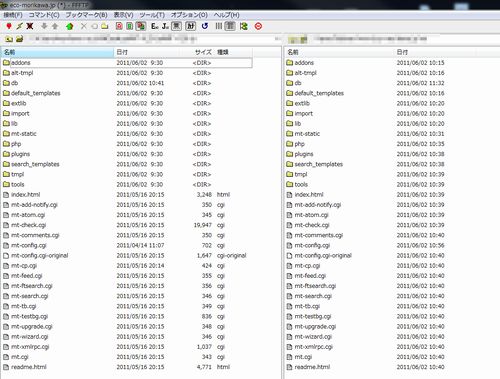
Task: Open the ヘルプ(H) menu
Action: [226, 15]
